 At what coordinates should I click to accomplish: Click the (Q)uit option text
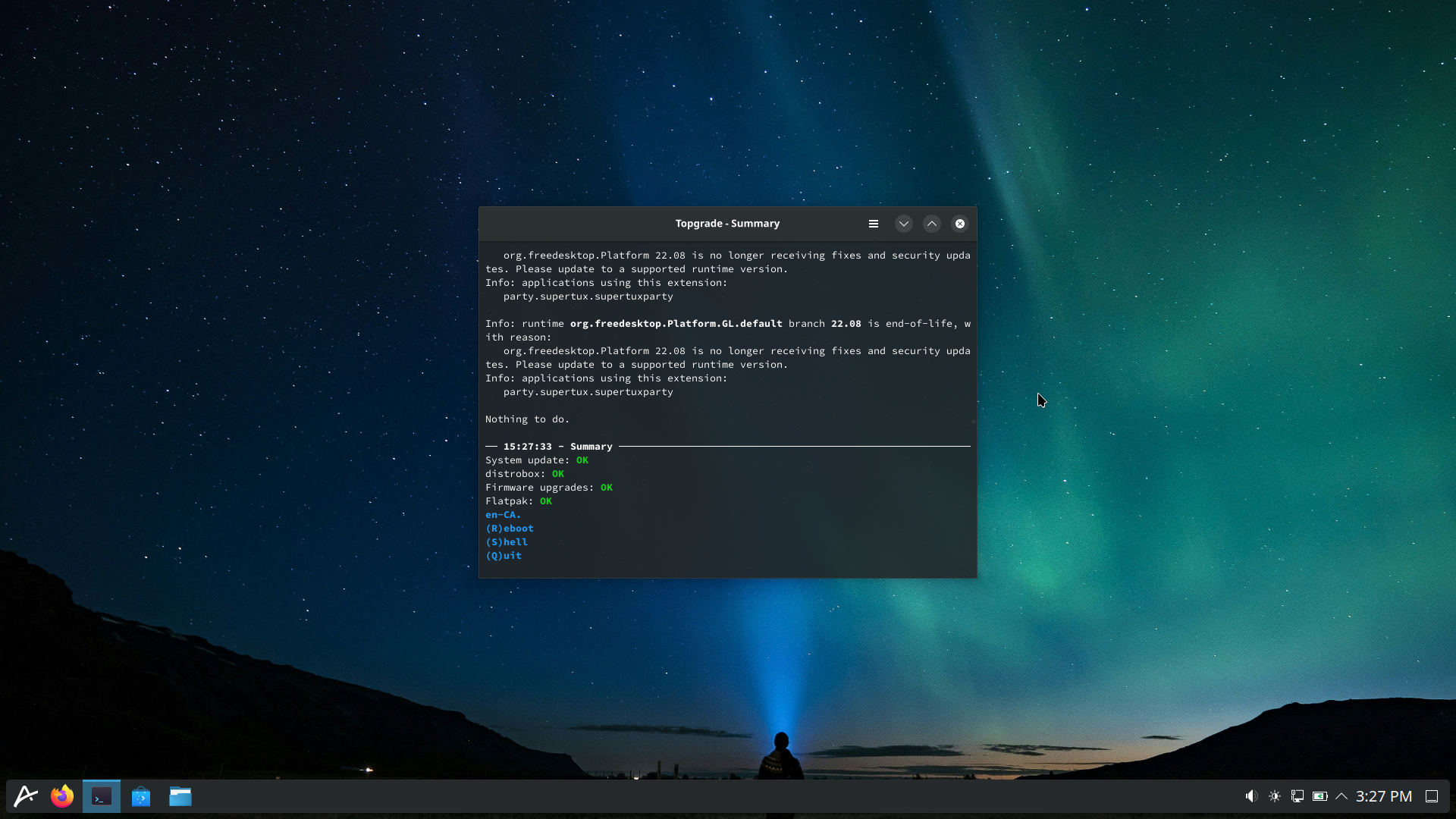point(504,556)
